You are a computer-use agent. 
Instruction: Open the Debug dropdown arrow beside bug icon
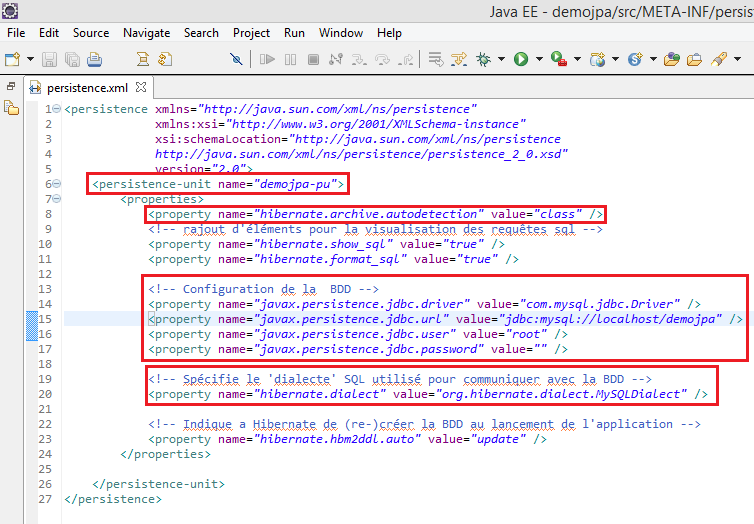point(499,60)
